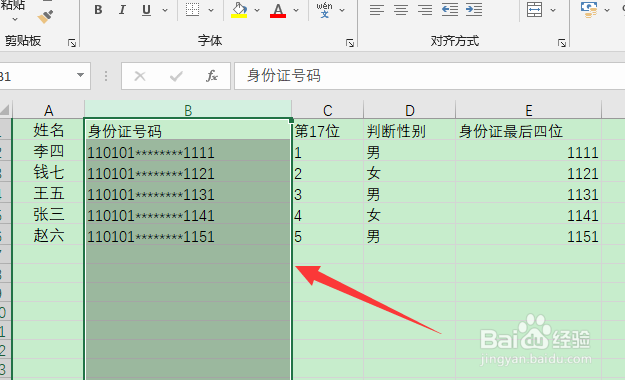This screenshot has width=625, height=380.
Task: Confirm formula entry checkmark
Action: click(x=176, y=76)
